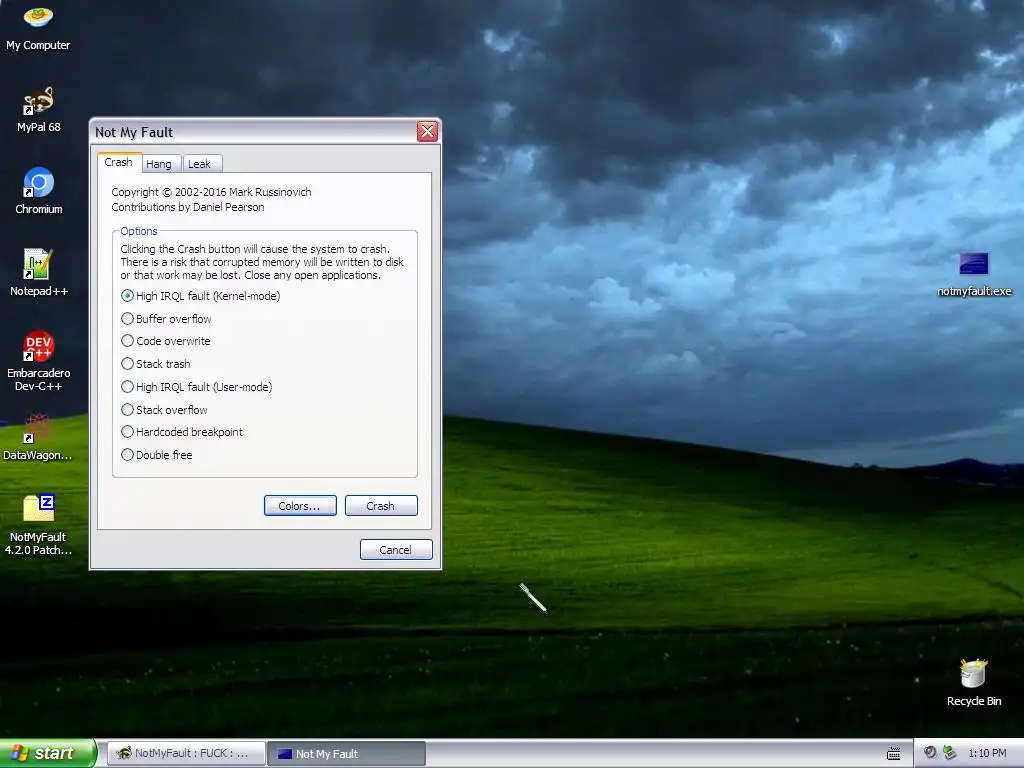Select the Notepad++ desktop shortcut
Screen dimensions: 1024x768
[39, 272]
